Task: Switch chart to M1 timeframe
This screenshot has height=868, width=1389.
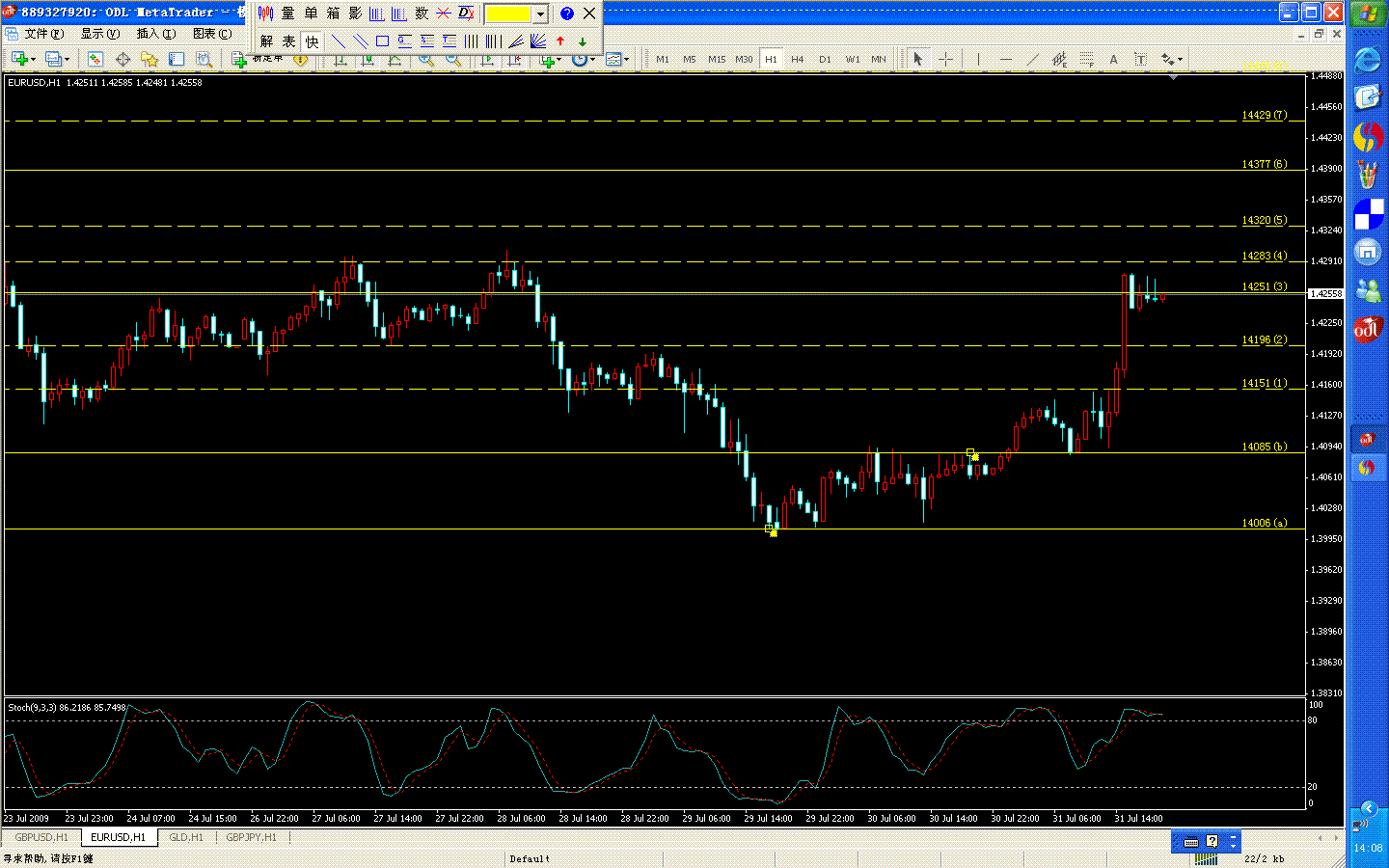Action: click(663, 59)
